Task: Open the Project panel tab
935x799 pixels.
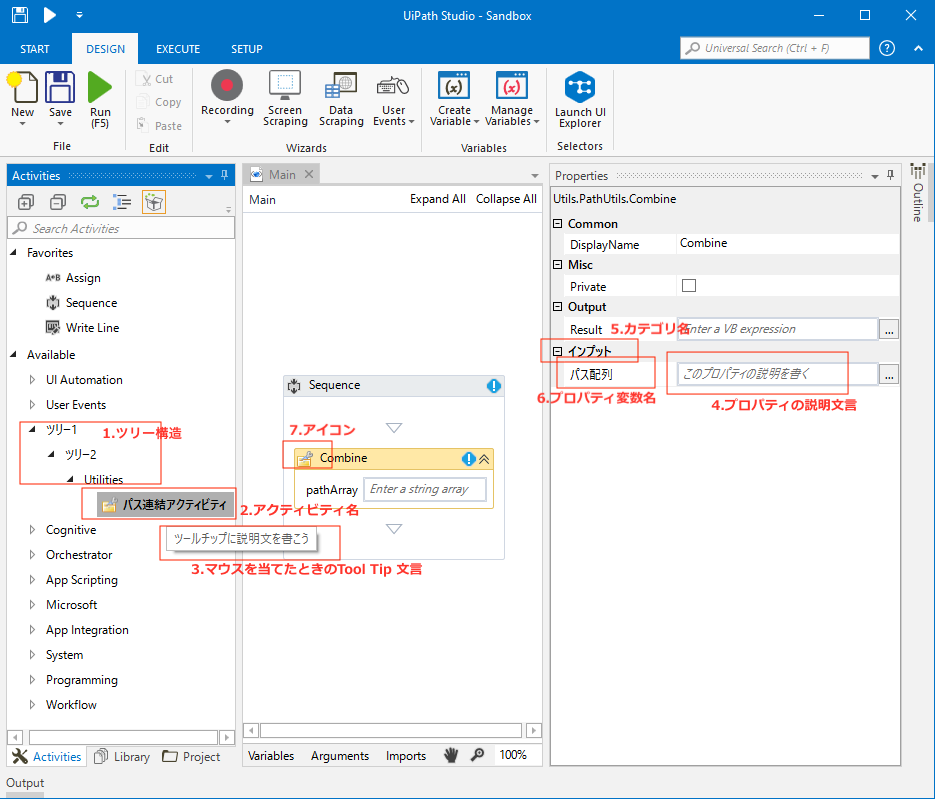Action: (192, 756)
